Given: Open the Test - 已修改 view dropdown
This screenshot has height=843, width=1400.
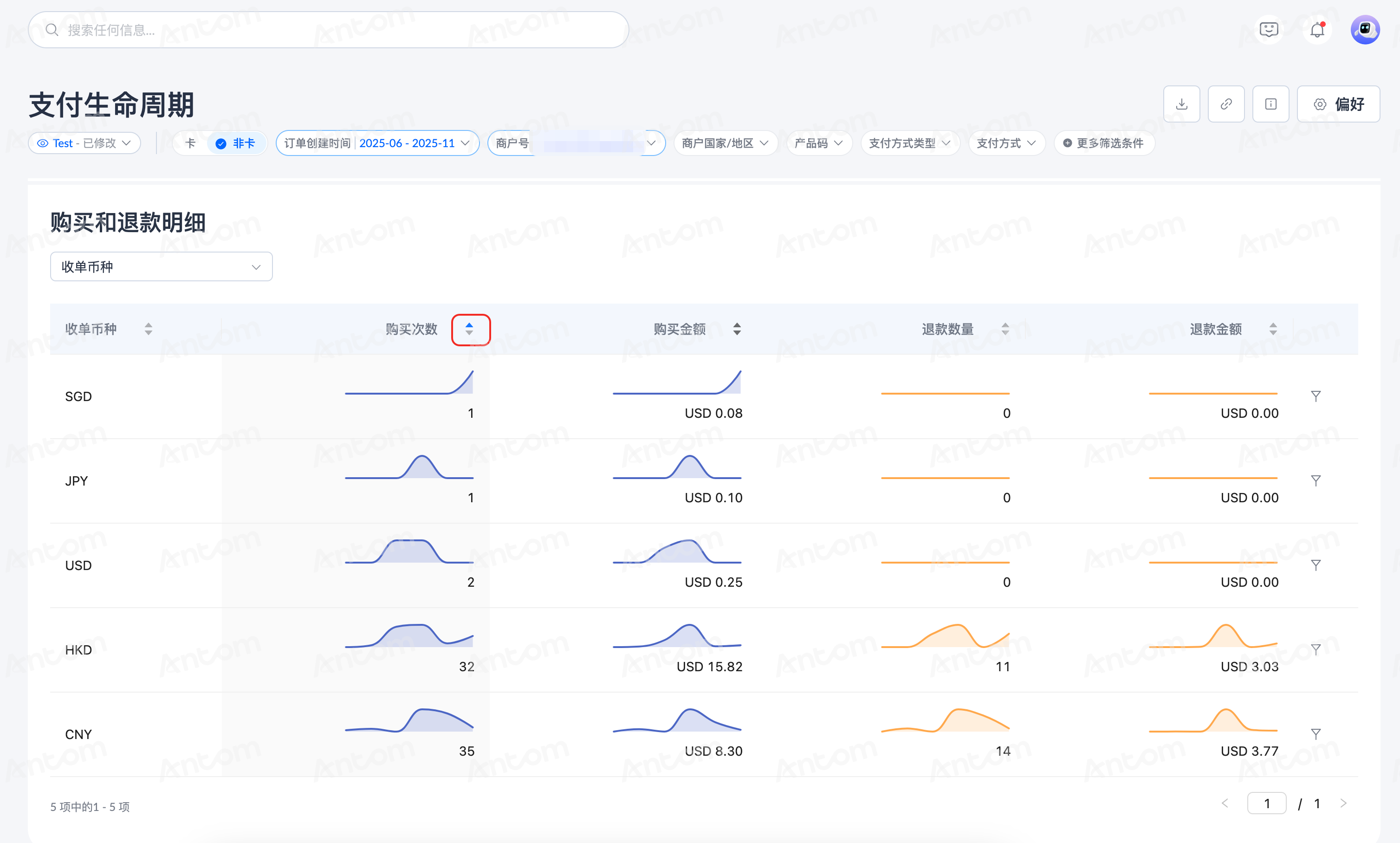Looking at the screenshot, I should [x=84, y=143].
